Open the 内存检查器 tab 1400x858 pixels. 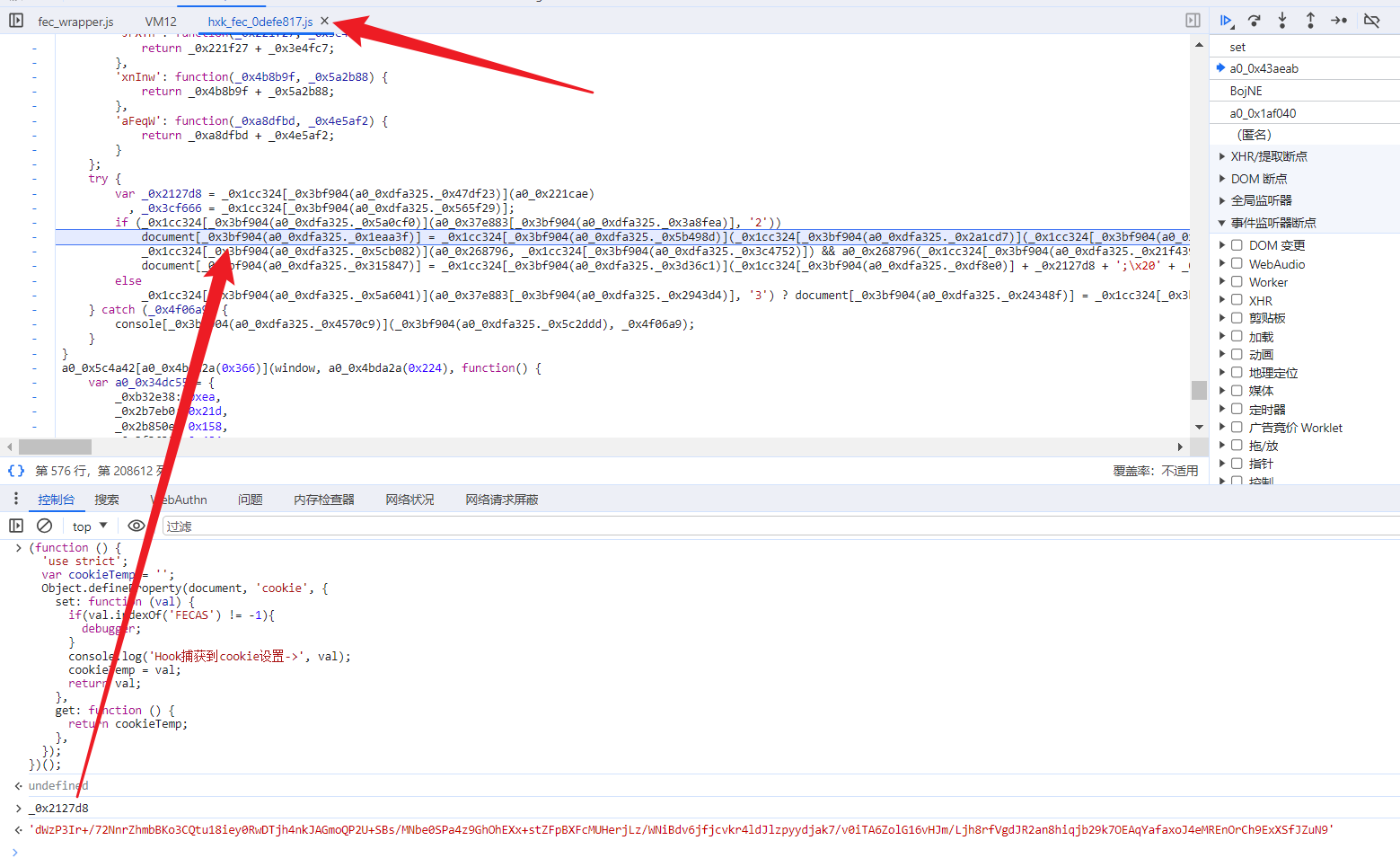click(324, 500)
